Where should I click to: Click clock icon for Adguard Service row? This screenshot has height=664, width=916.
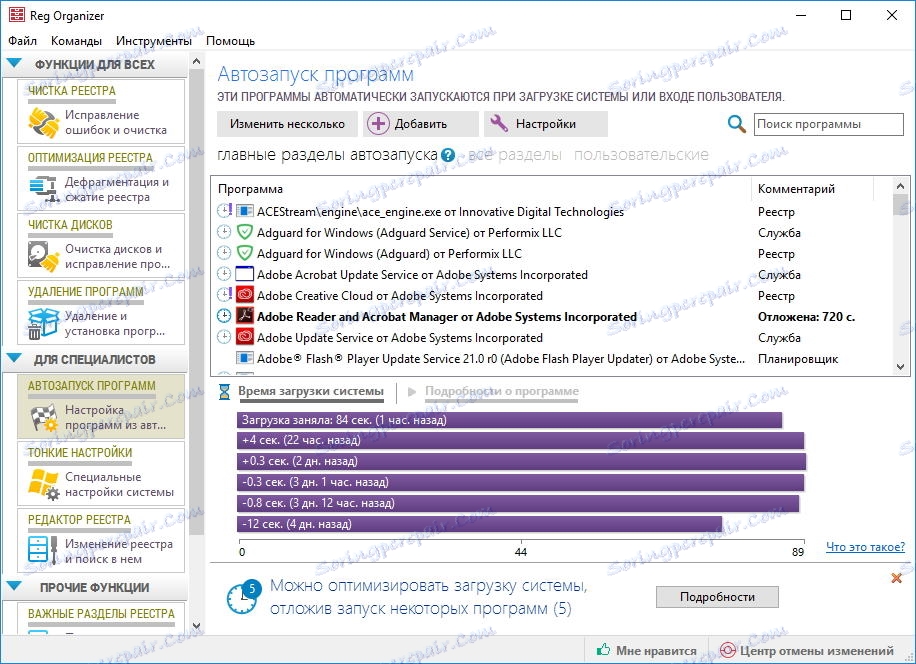pyautogui.click(x=224, y=232)
